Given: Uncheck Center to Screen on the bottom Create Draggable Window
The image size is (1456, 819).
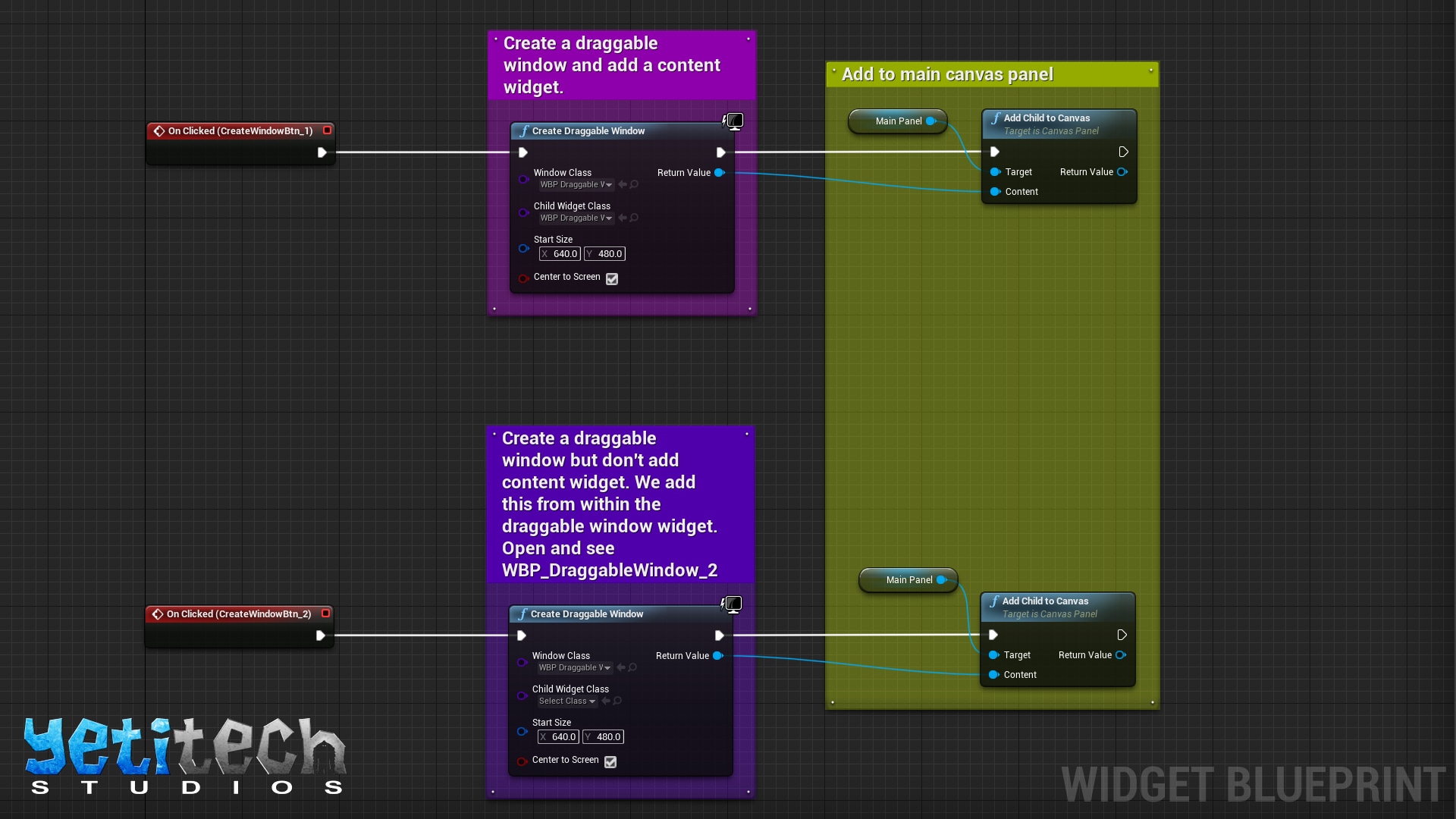Looking at the screenshot, I should pos(610,762).
